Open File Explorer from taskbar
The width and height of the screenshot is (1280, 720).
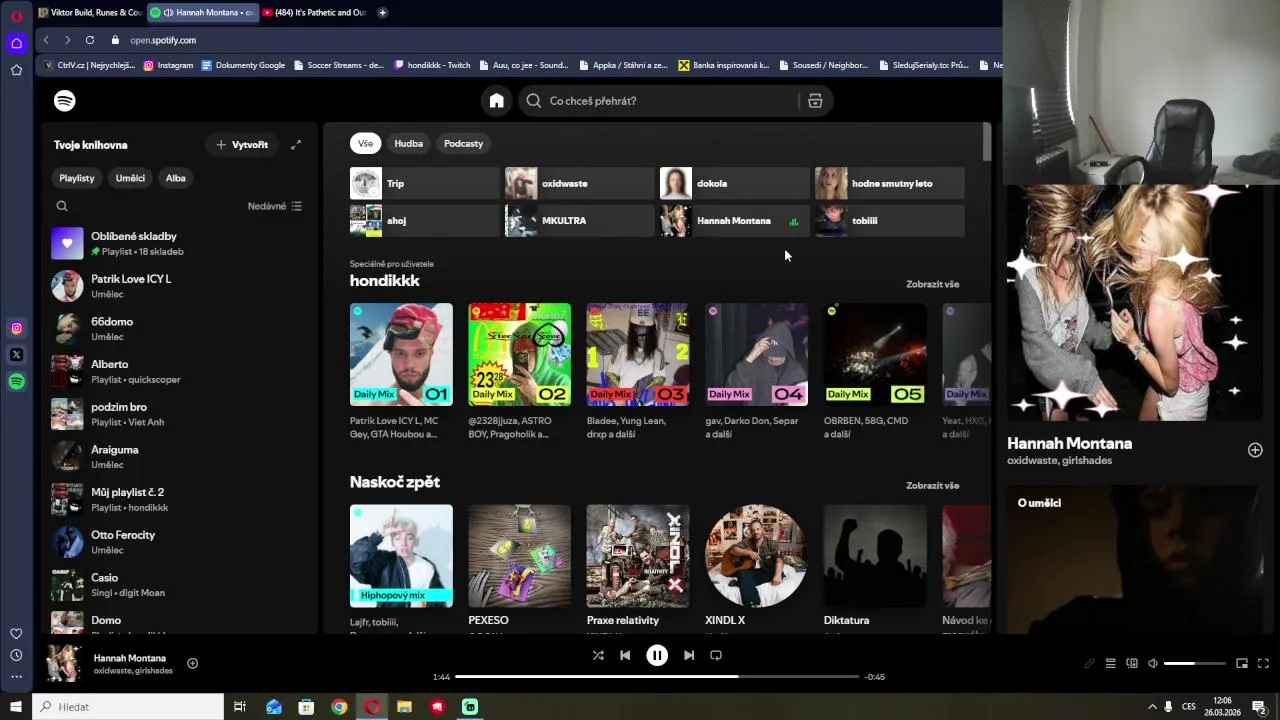(x=404, y=707)
